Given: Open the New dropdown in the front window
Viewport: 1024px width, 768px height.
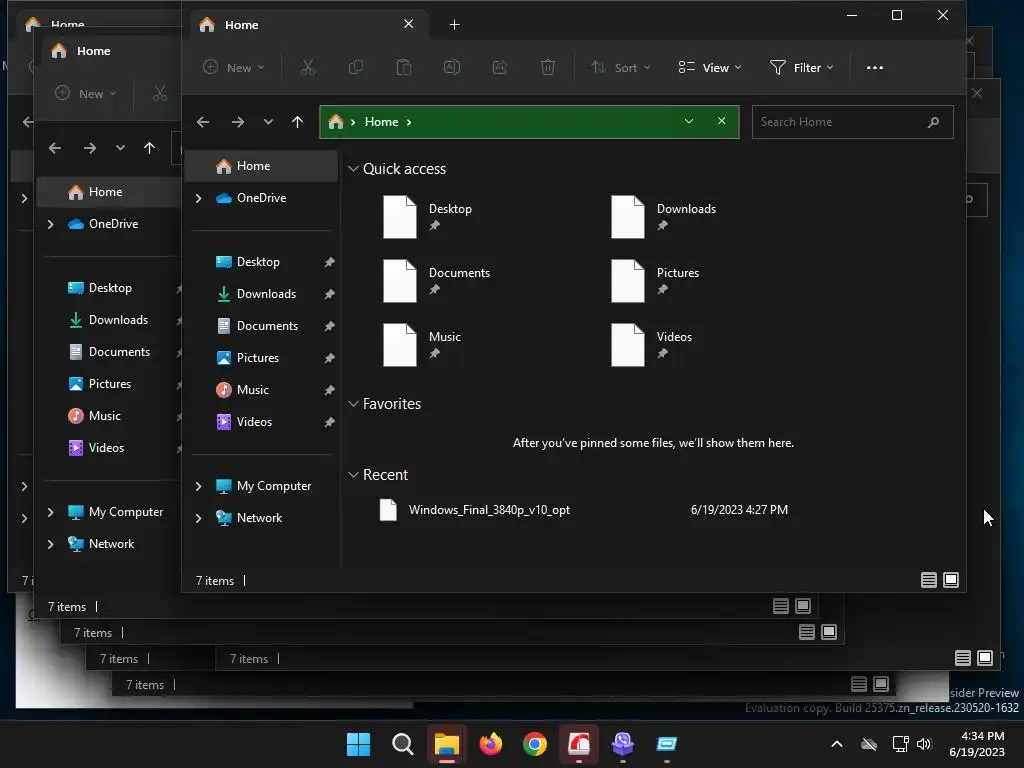Looking at the screenshot, I should coord(234,67).
